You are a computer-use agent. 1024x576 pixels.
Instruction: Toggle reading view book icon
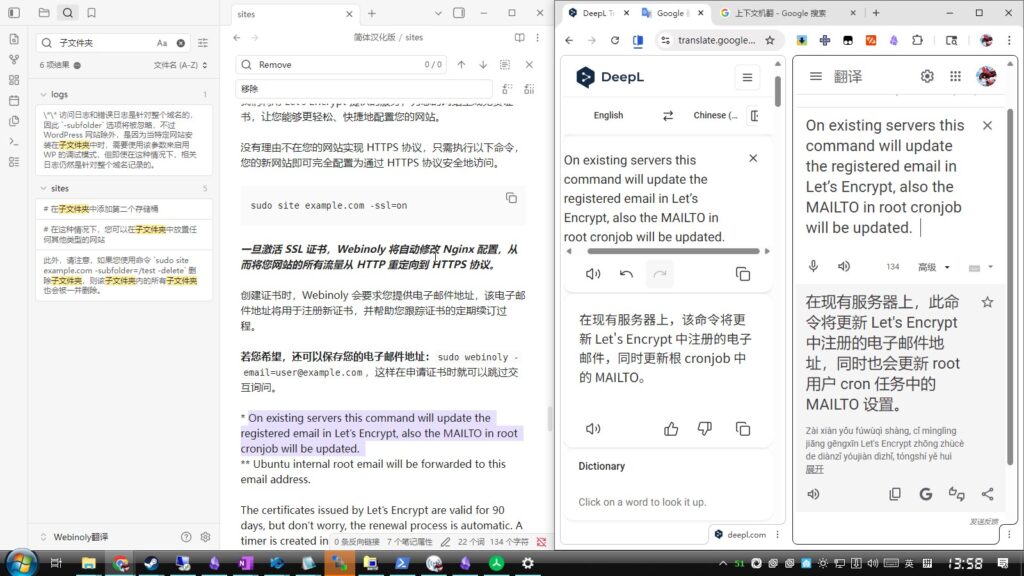pyautogui.click(x=520, y=37)
